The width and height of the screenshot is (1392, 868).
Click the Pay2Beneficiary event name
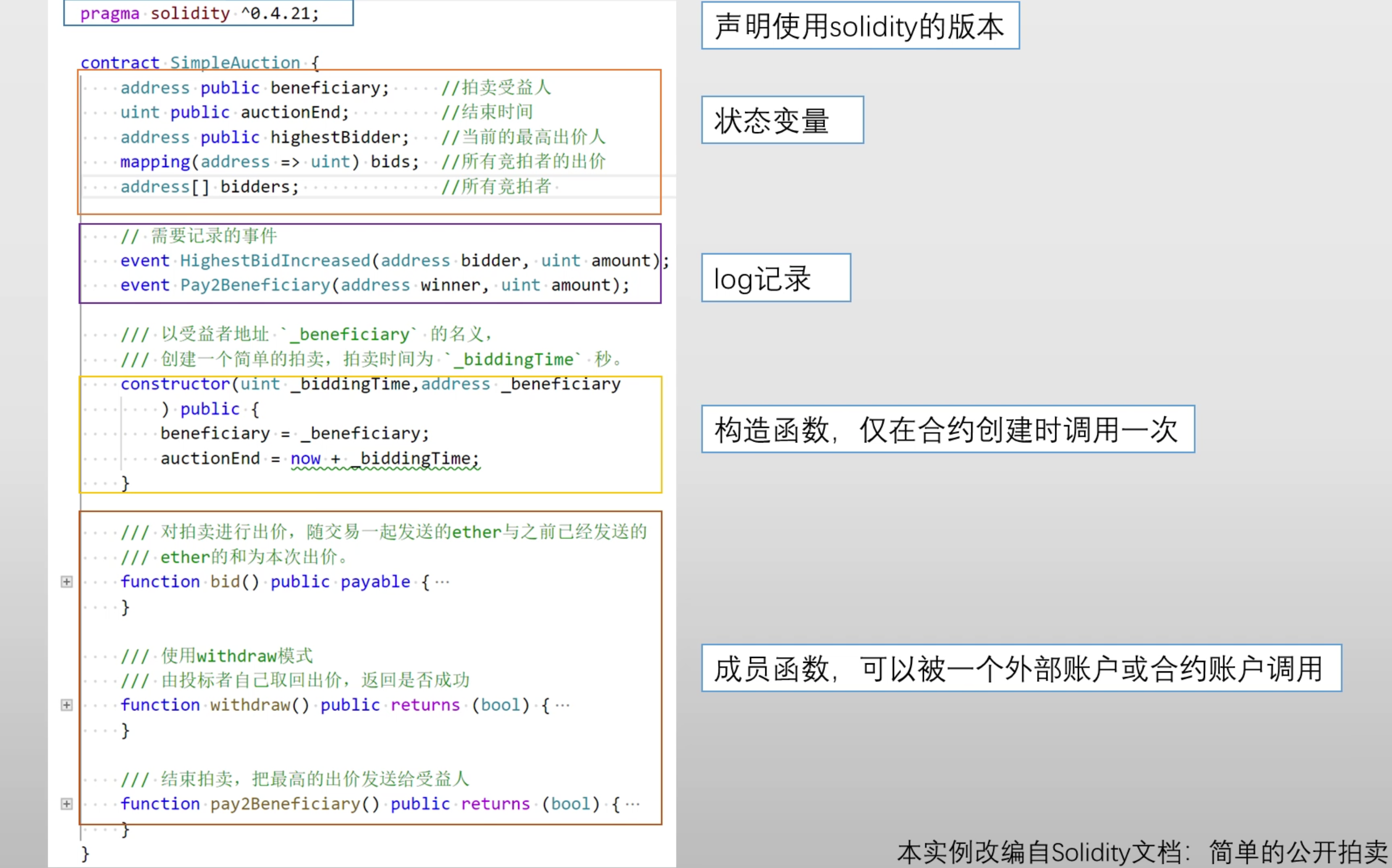point(256,286)
